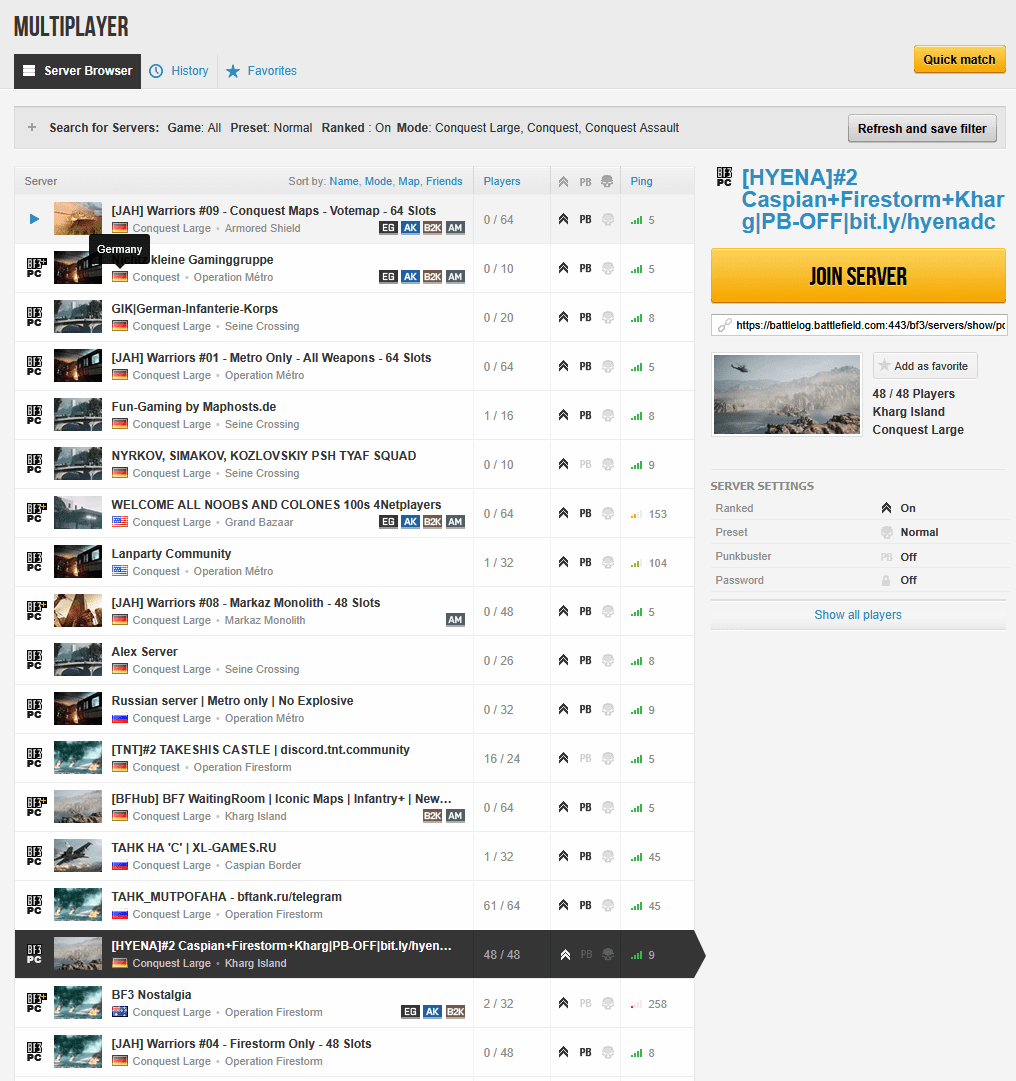The width and height of the screenshot is (1016, 1081).
Task: Click the PB icon on NYRKOV, SIMAKOV row
Action: (585, 464)
